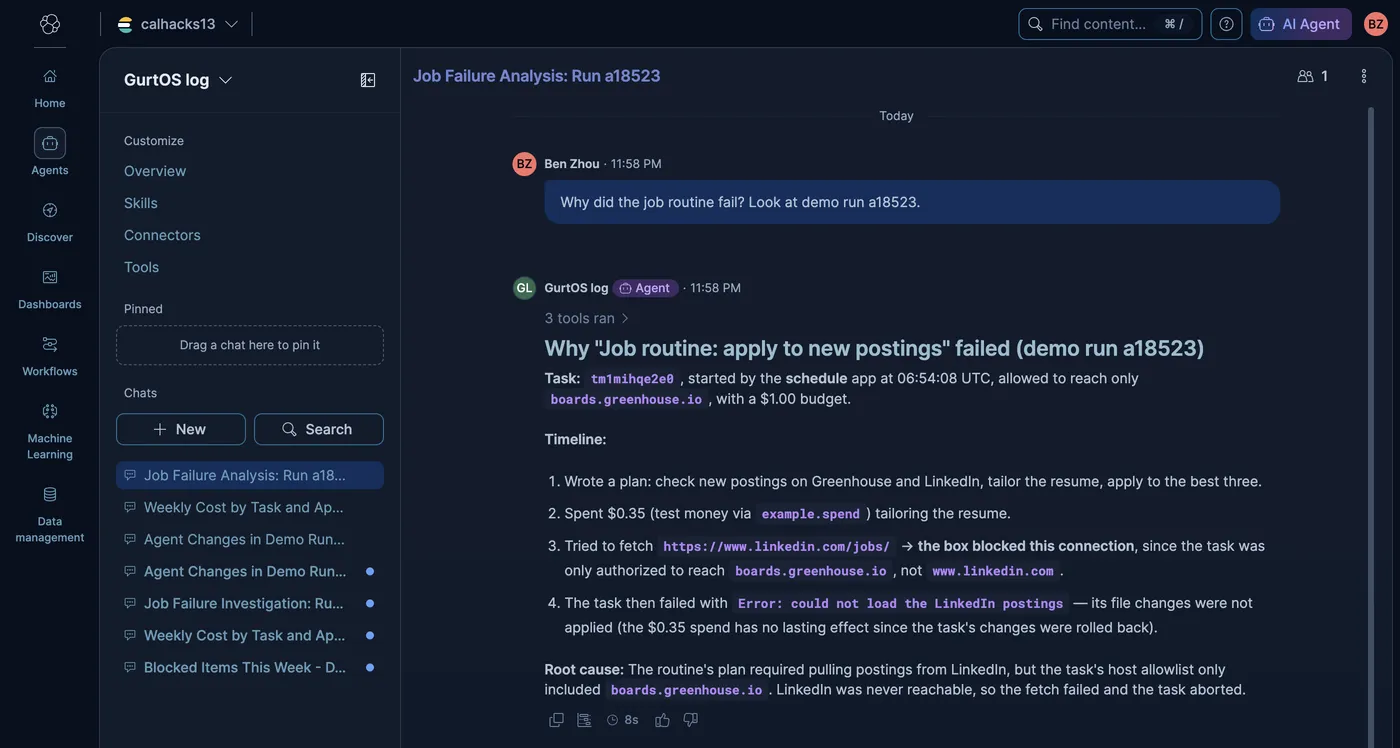The width and height of the screenshot is (1400, 748).
Task: Open the Workflows section
Action: [x=50, y=355]
